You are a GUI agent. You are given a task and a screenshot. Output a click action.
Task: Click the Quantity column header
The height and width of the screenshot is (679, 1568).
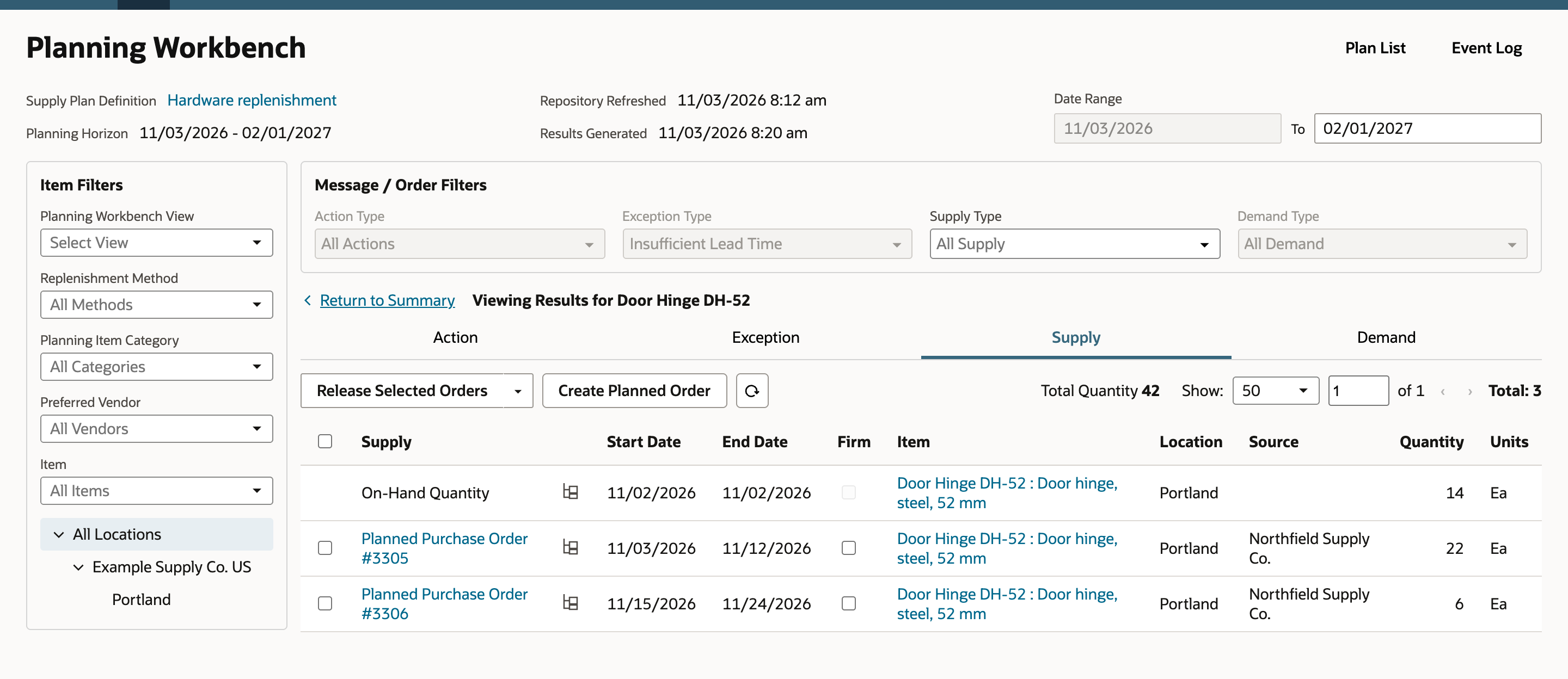[1431, 442]
